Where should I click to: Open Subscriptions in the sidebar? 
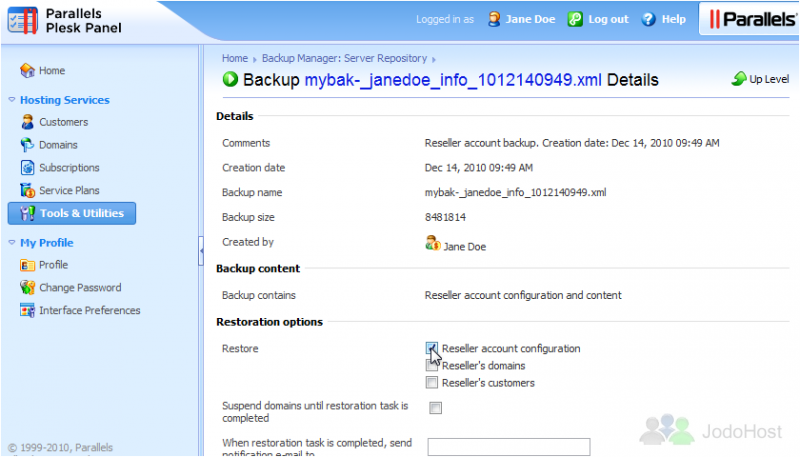tap(69, 167)
